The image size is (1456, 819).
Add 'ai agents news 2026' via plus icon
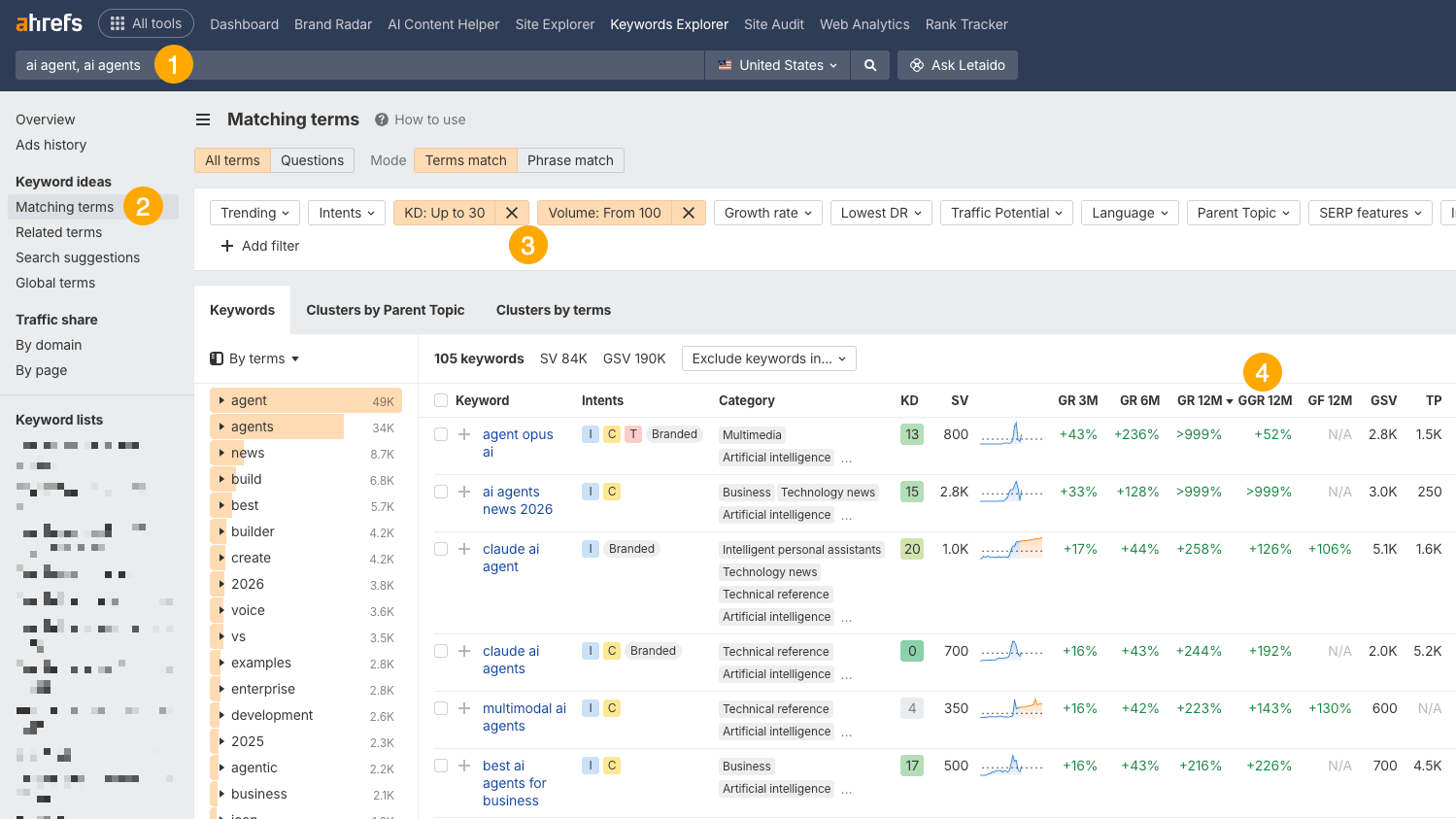464,492
